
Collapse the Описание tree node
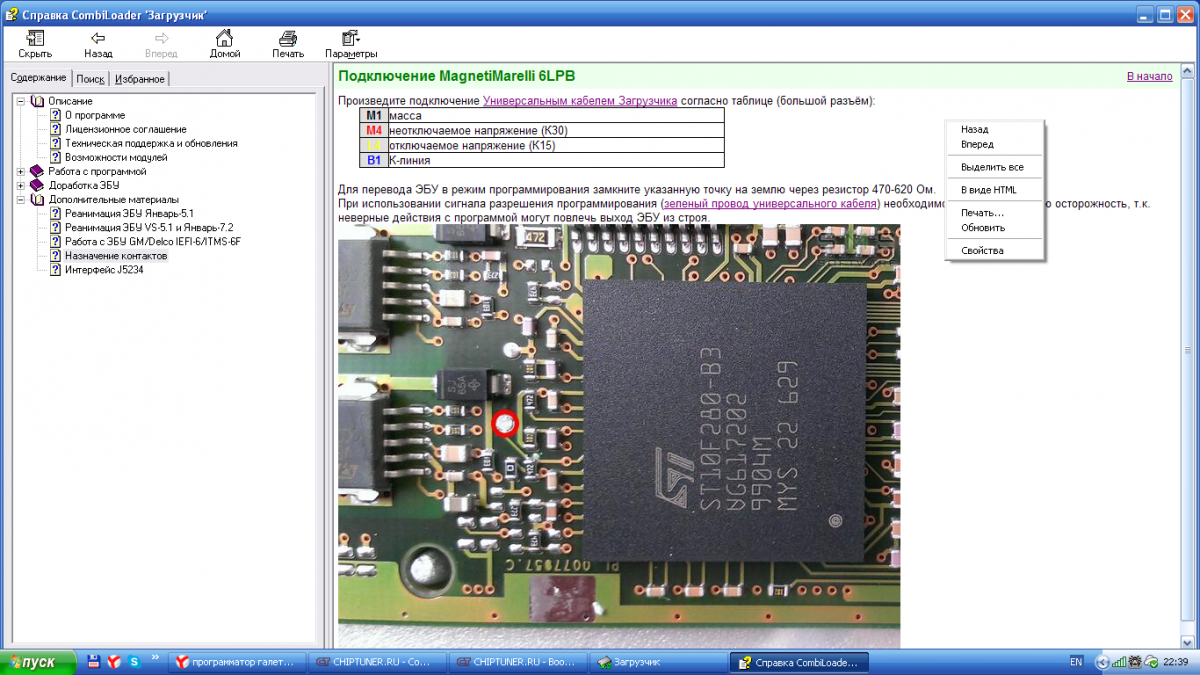click(x=21, y=101)
